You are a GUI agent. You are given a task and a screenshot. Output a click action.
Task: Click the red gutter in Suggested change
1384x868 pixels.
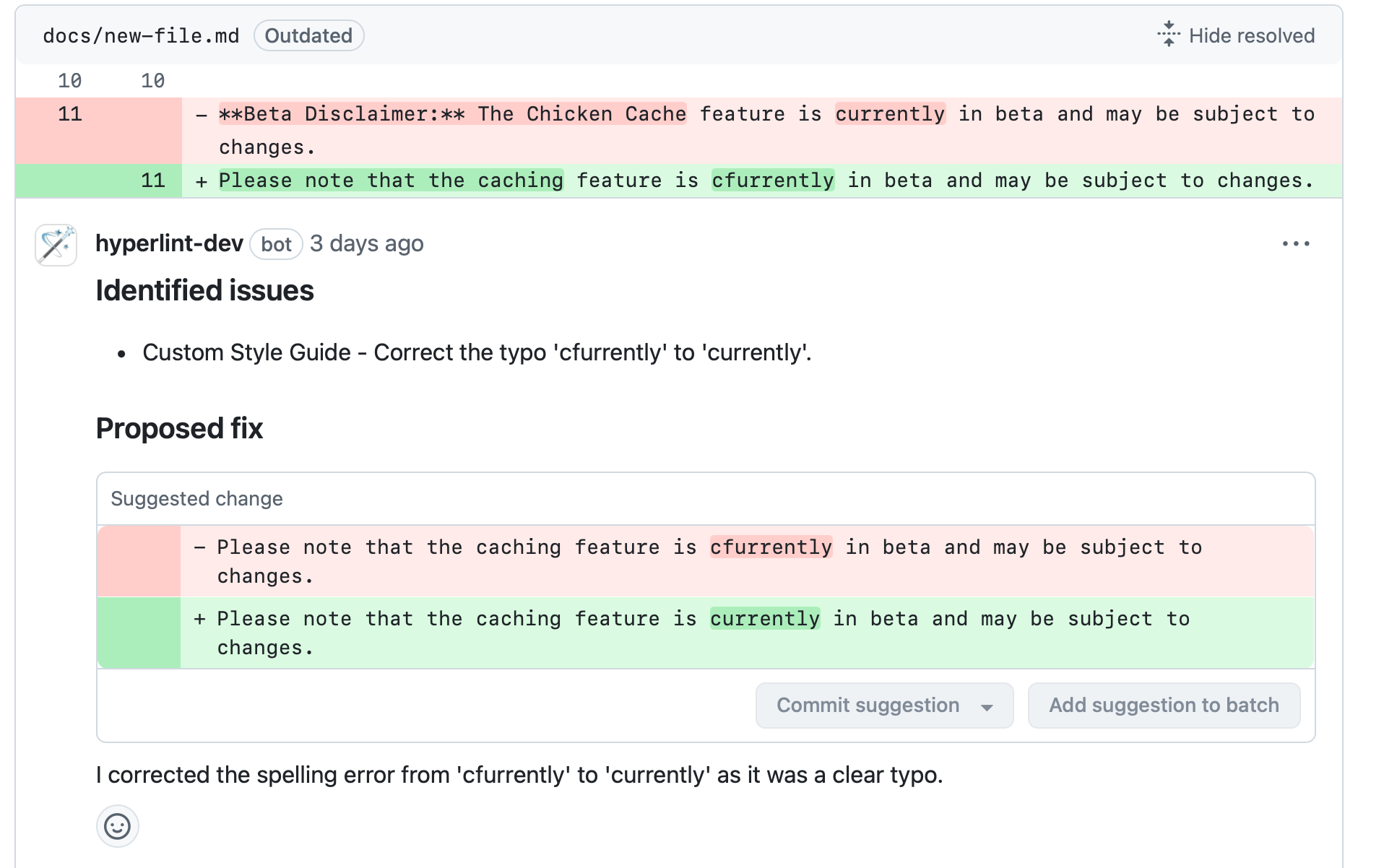pyautogui.click(x=139, y=561)
